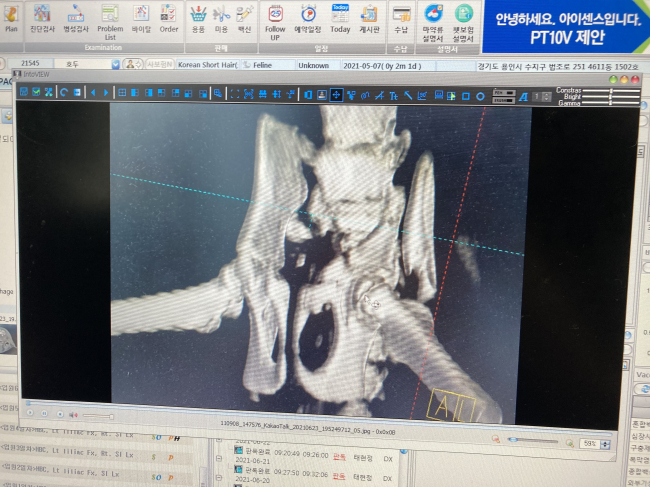
Task: Open 수납 payment button
Action: point(401,19)
